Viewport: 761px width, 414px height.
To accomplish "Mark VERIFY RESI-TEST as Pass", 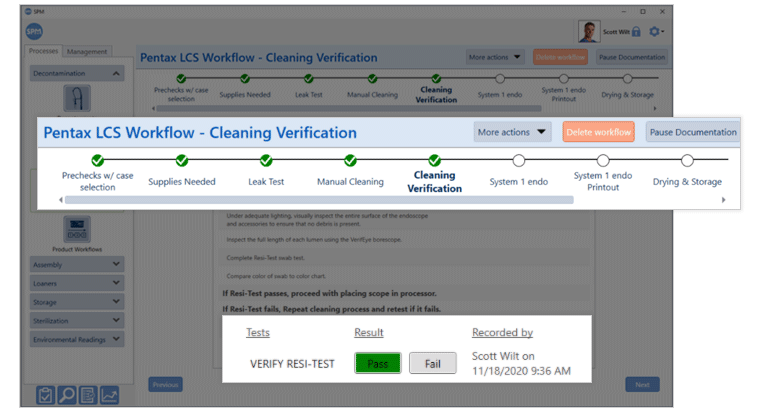I will pyautogui.click(x=378, y=364).
